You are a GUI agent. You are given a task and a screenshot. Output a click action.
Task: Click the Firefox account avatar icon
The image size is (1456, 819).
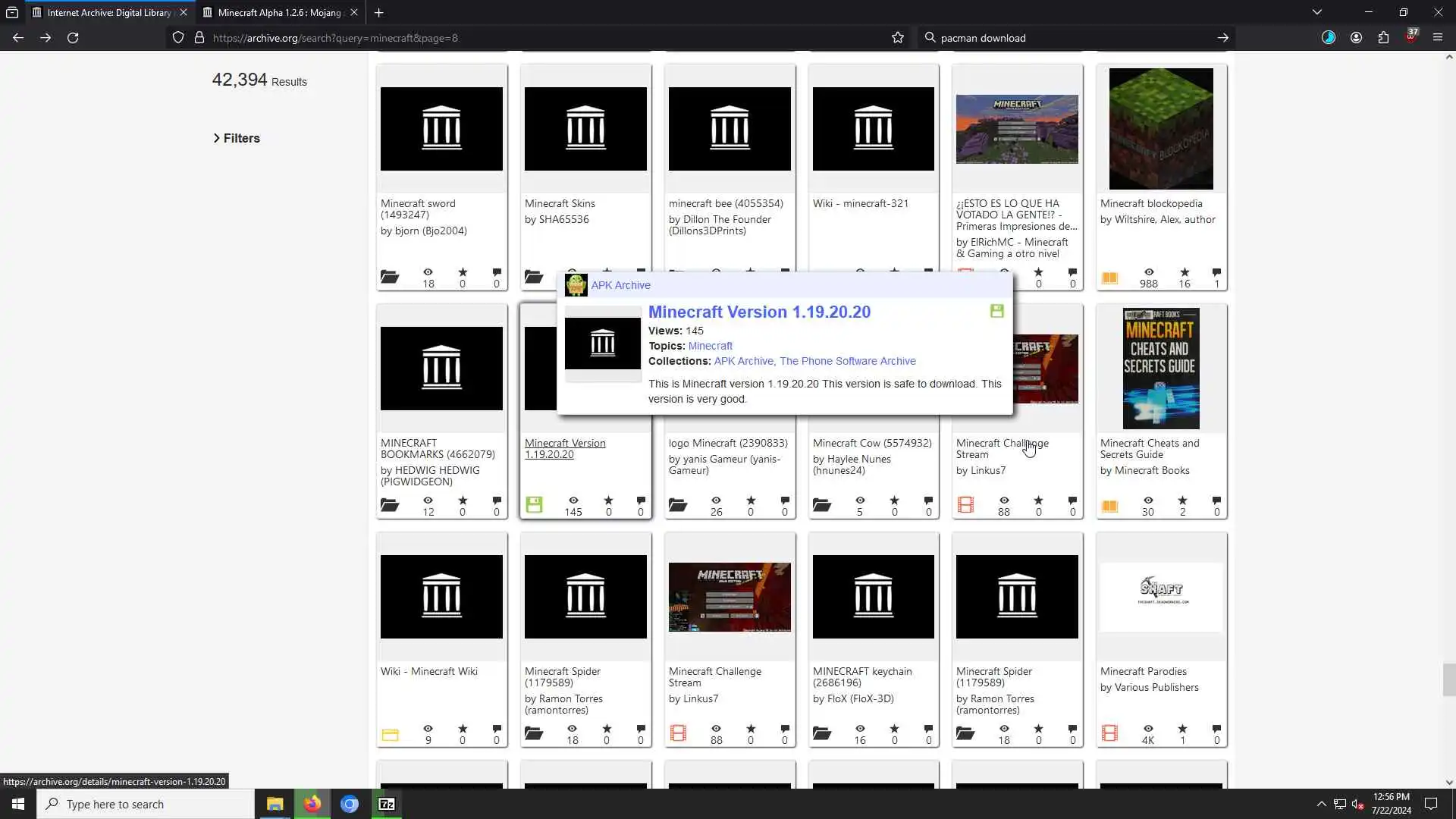click(1356, 38)
